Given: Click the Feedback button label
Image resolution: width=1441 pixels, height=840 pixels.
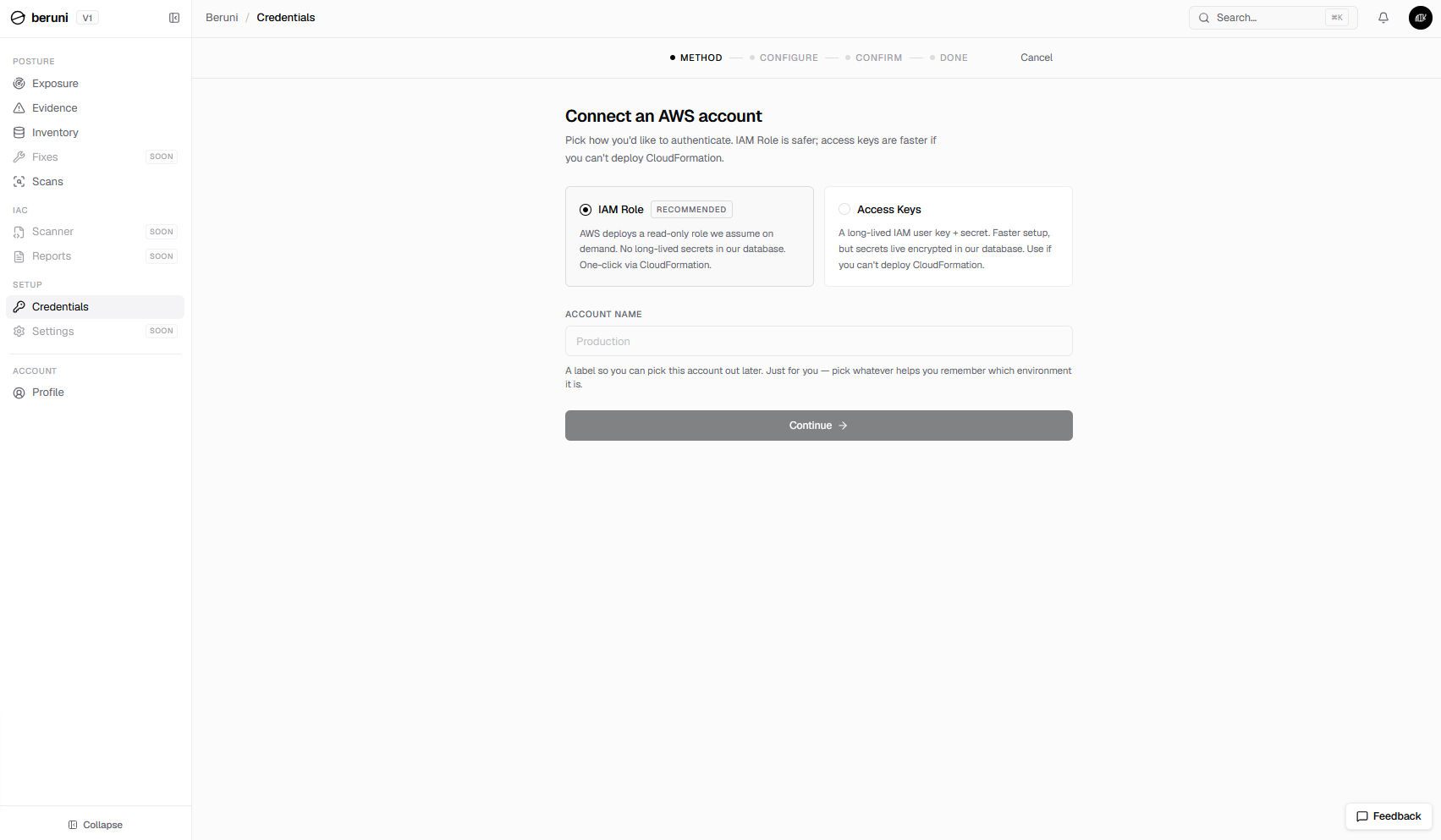Looking at the screenshot, I should coord(1397,816).
